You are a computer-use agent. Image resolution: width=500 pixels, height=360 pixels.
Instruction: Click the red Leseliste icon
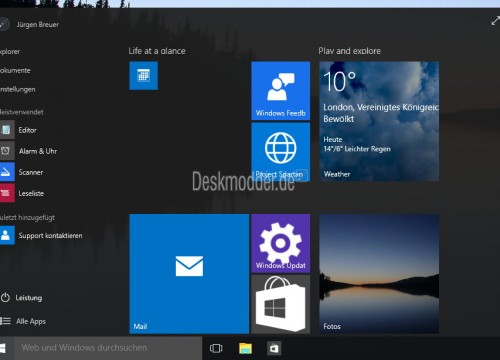click(x=7, y=193)
